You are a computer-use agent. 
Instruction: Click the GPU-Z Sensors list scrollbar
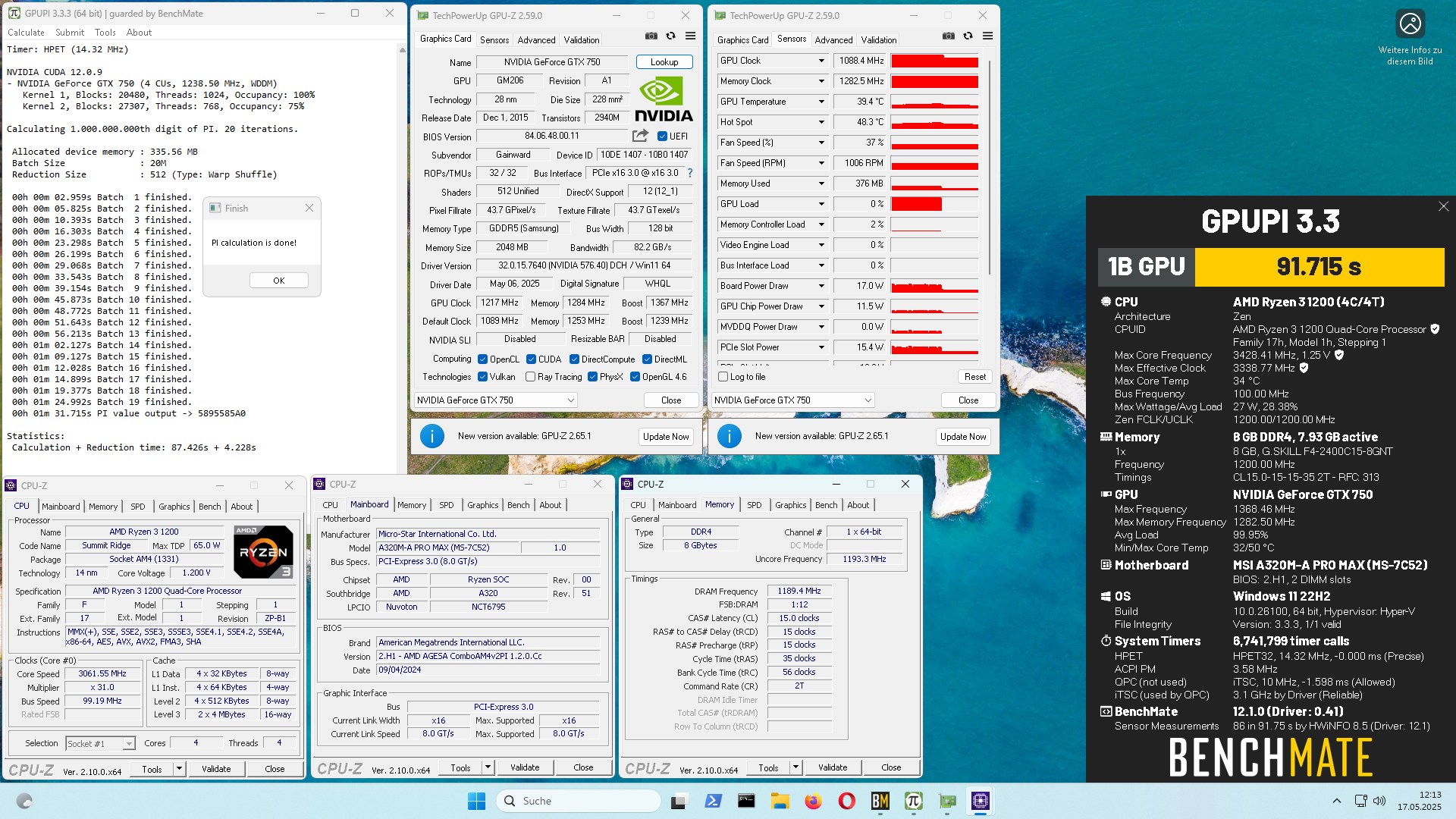(990, 167)
